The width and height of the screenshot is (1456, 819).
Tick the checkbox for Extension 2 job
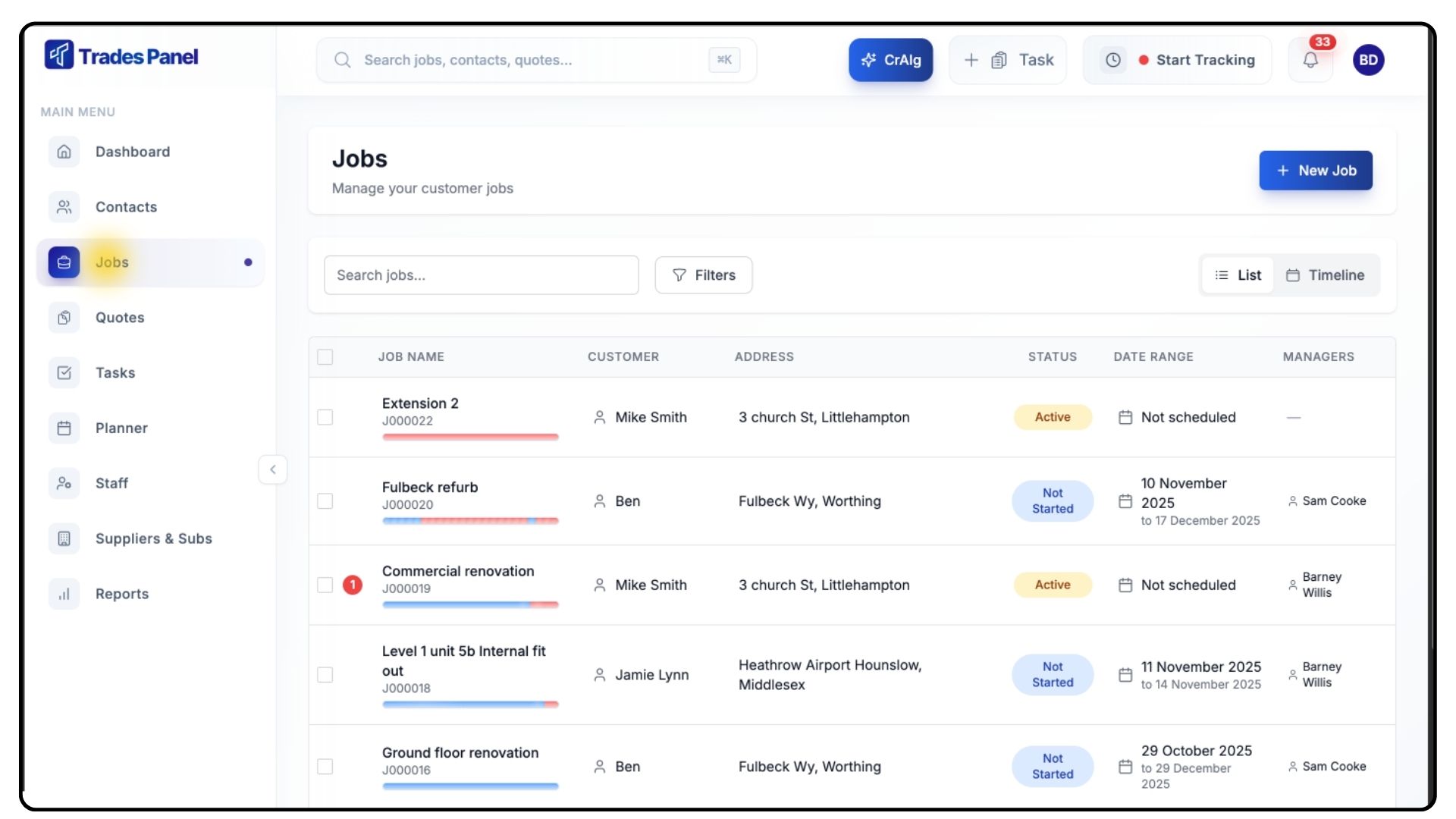(325, 417)
